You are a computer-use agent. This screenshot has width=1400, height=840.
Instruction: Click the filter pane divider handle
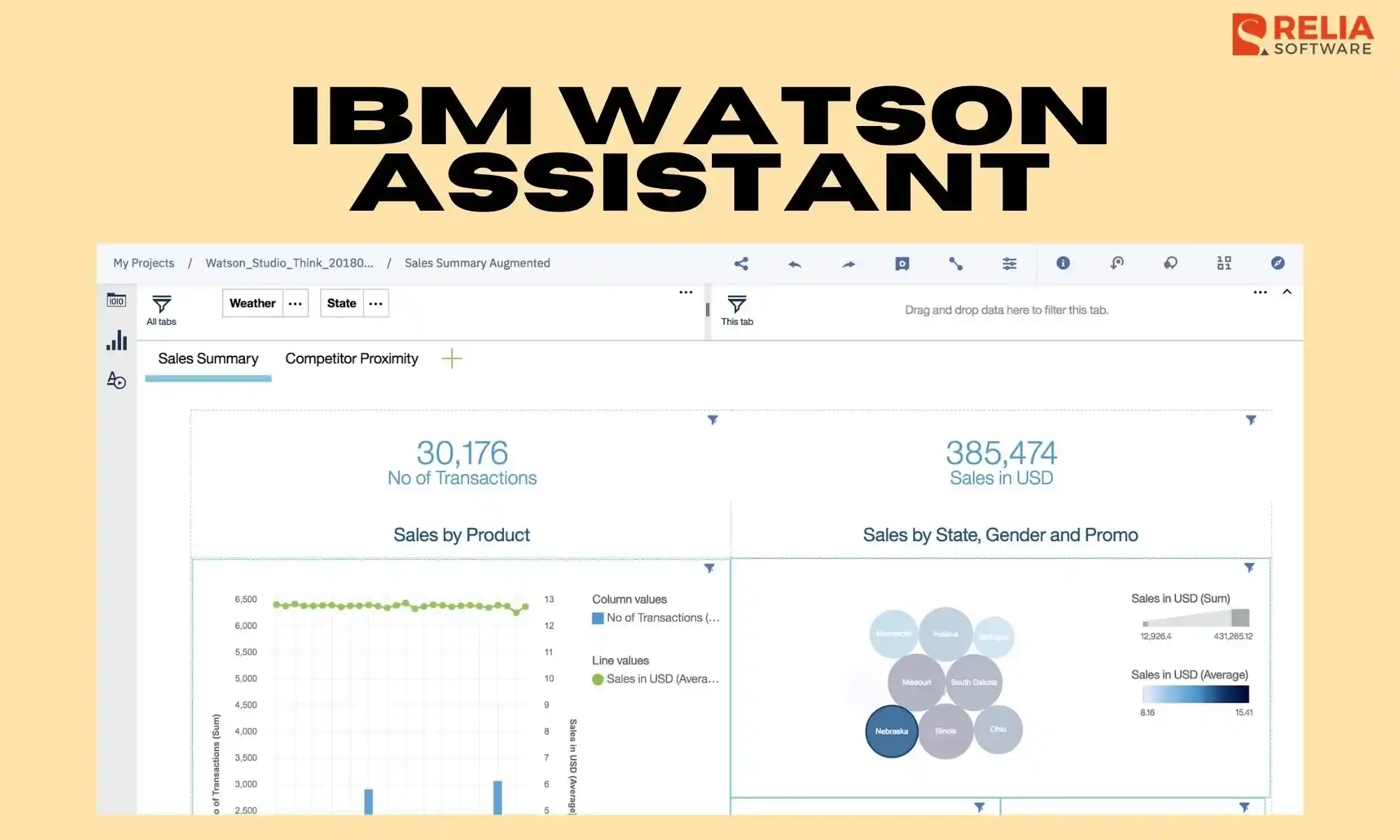point(708,310)
